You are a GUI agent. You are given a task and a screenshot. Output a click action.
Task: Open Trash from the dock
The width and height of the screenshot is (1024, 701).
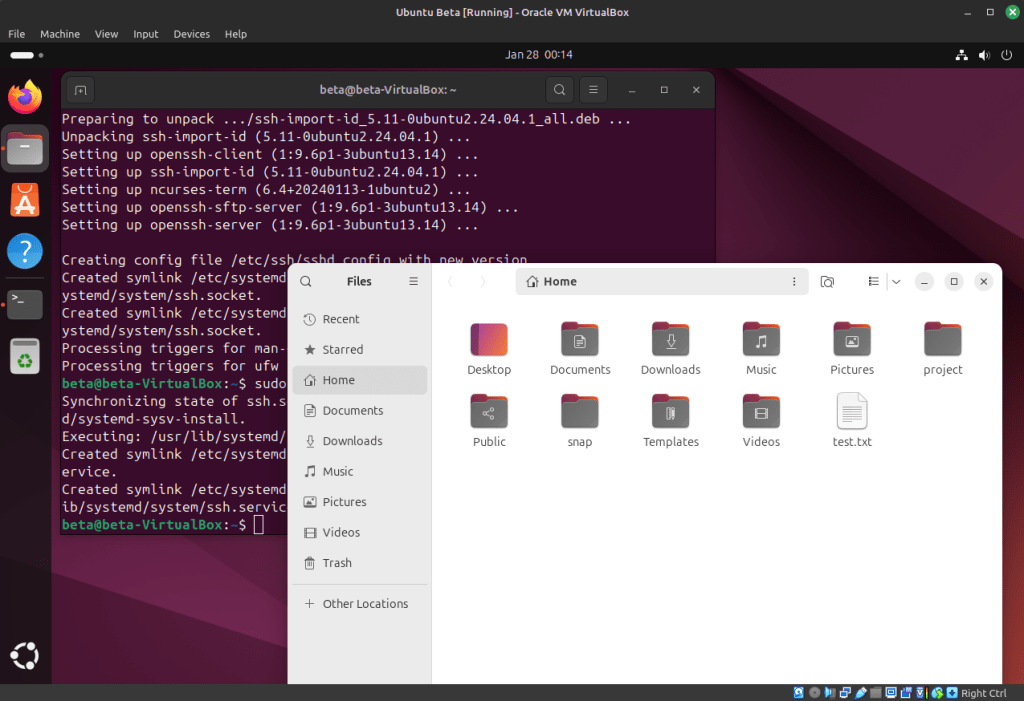coord(25,356)
